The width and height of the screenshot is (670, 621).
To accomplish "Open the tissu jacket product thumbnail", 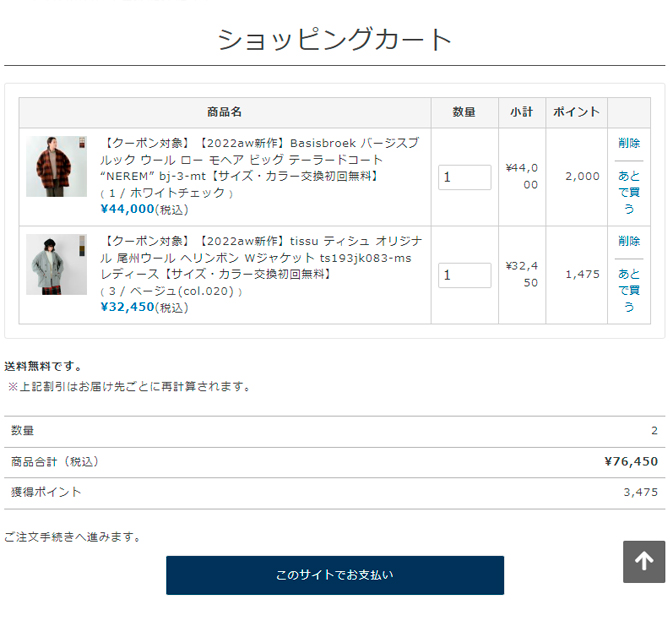I will 56,264.
